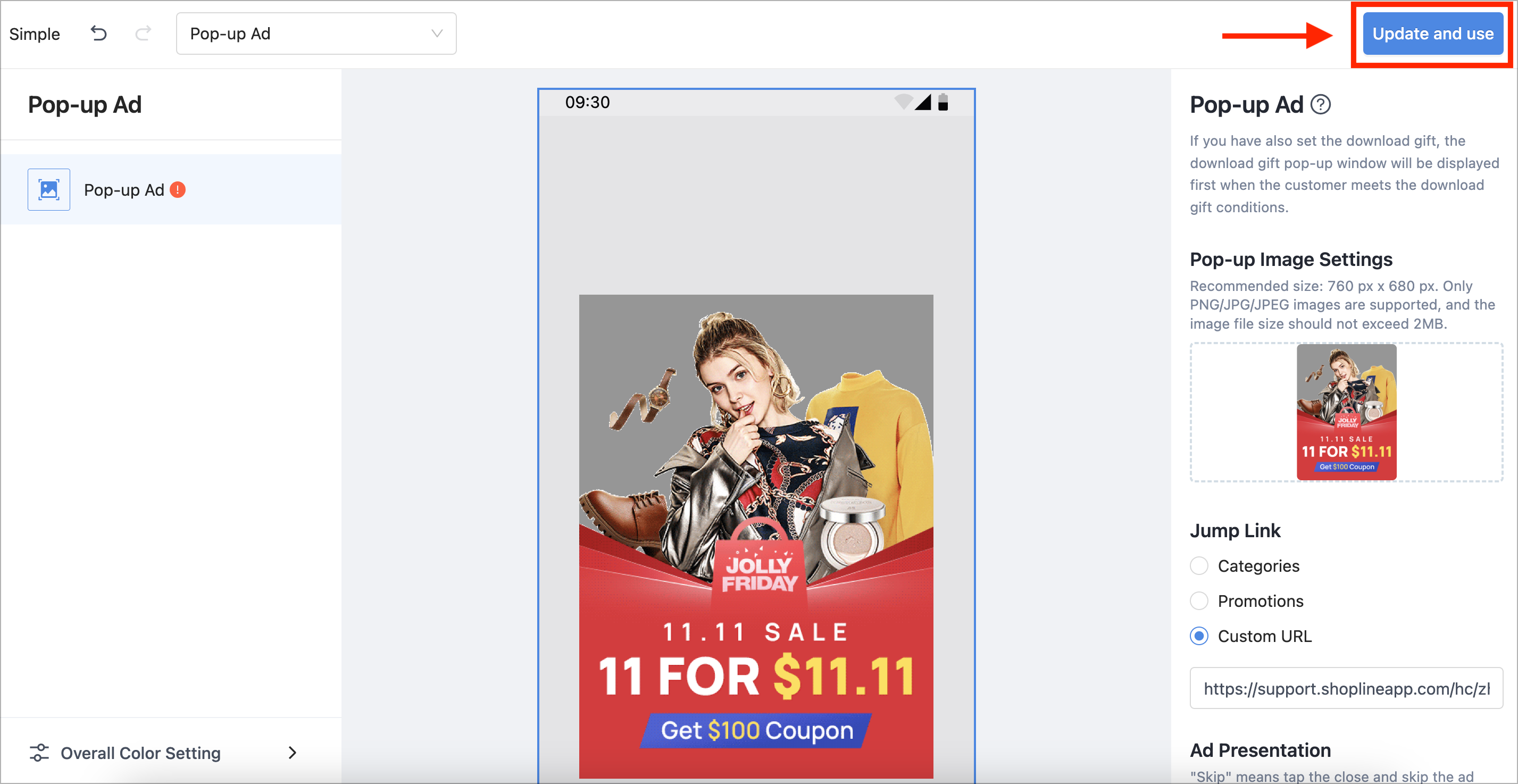Click the battery icon in phone preview
Image resolution: width=1518 pixels, height=784 pixels.
(x=943, y=102)
